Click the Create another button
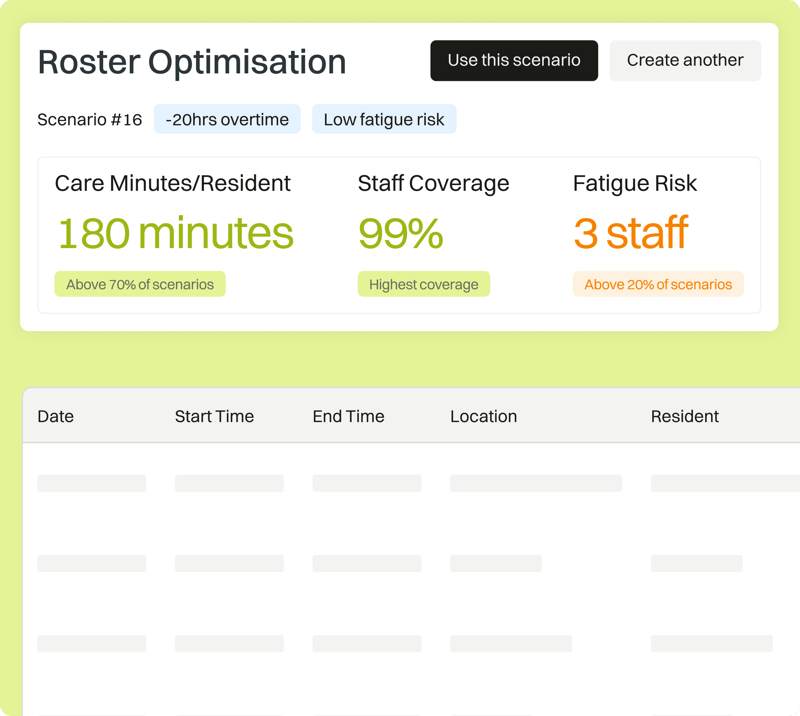The image size is (800, 716). (x=685, y=60)
